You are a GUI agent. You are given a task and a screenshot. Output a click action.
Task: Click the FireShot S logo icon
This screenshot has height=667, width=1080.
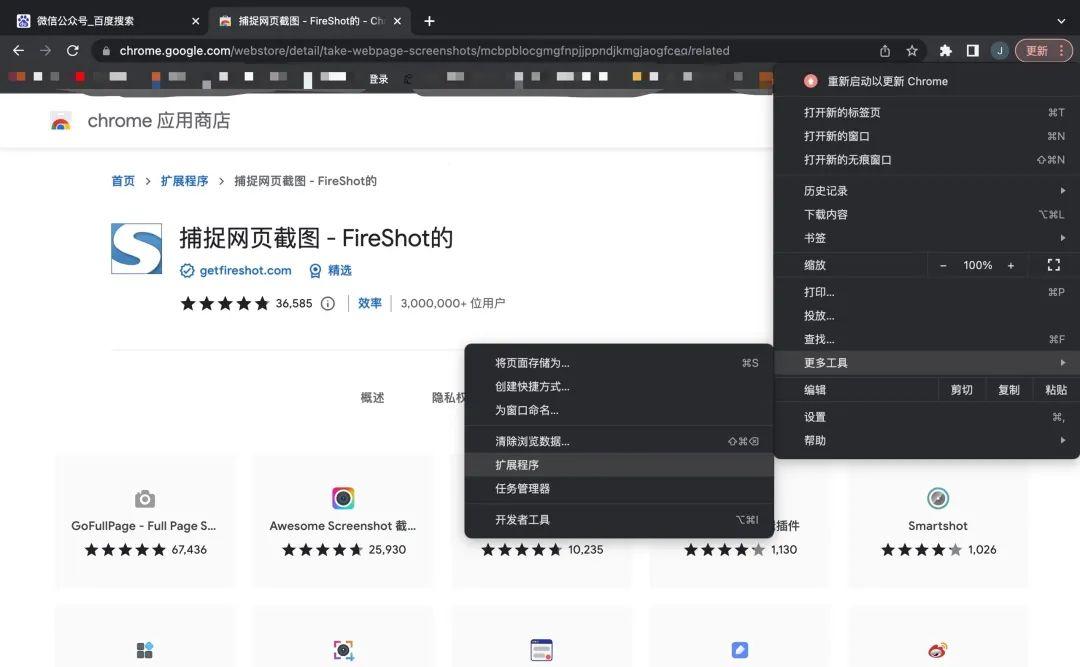point(136,248)
